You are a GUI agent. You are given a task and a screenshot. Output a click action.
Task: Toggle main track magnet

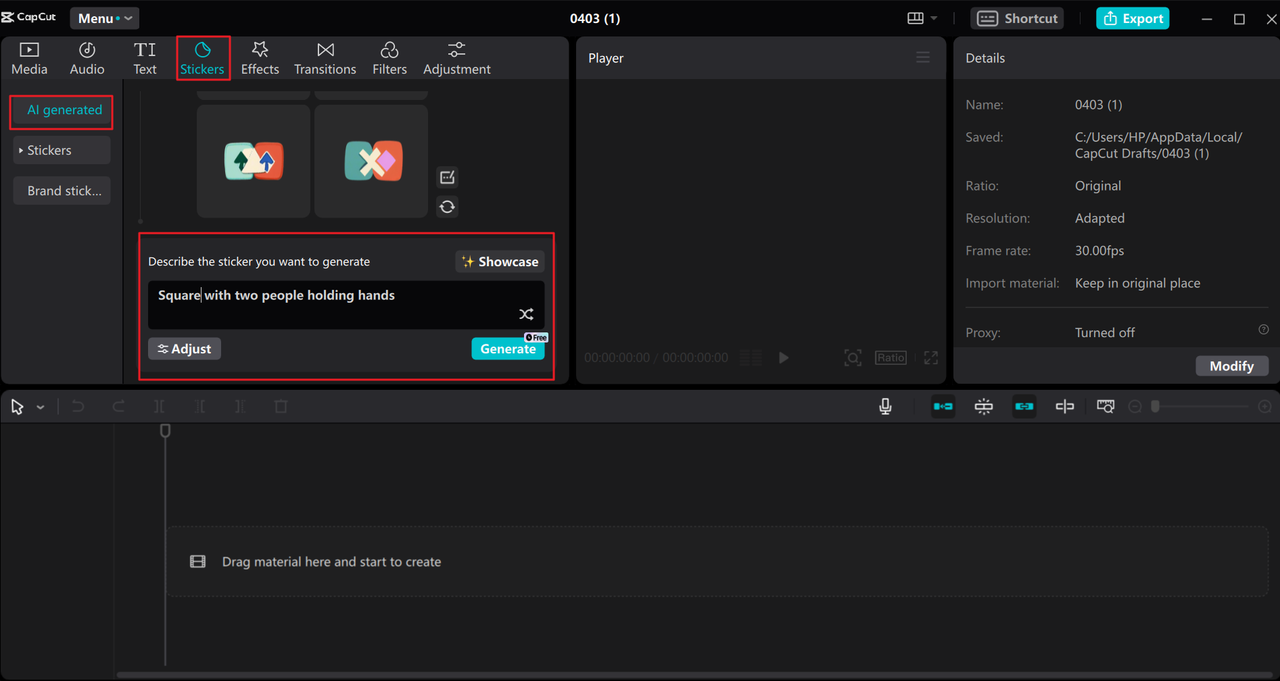(x=943, y=406)
